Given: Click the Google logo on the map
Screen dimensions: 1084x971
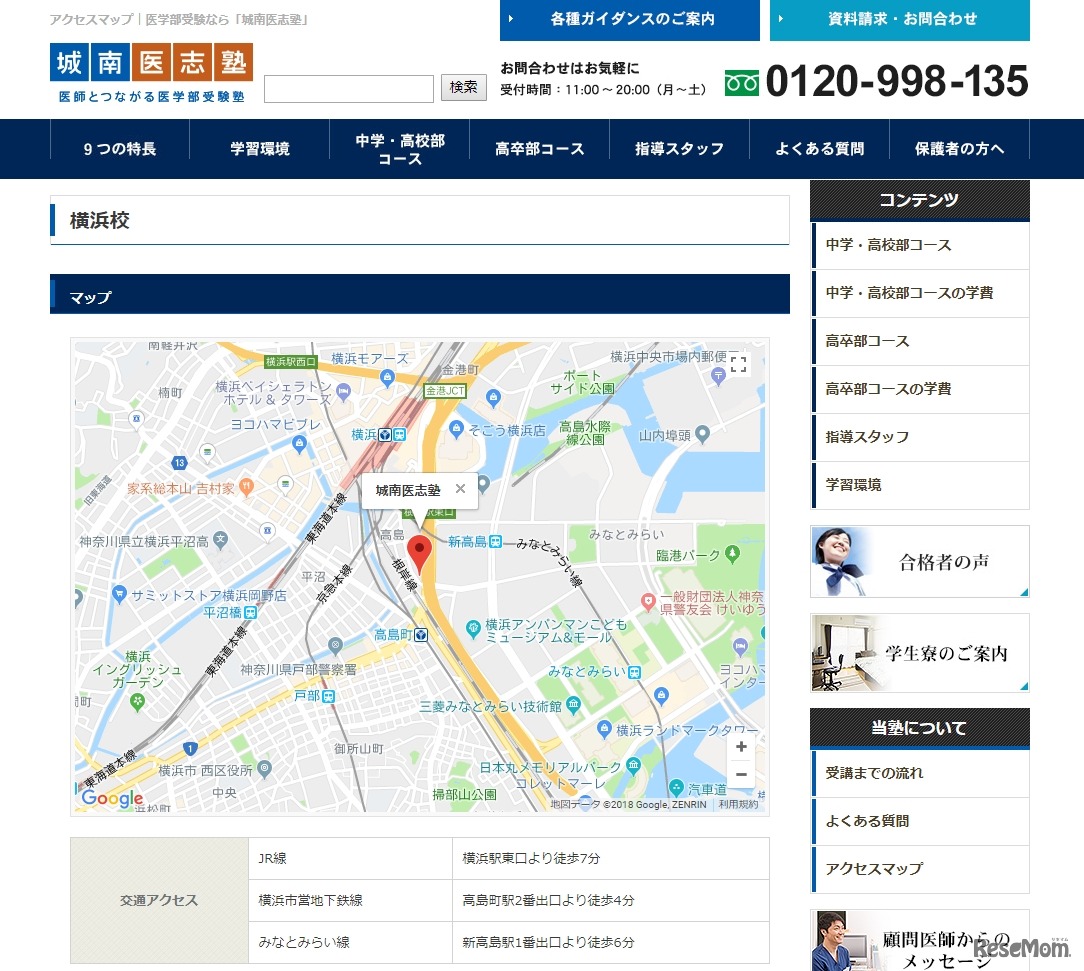Looking at the screenshot, I should [x=112, y=798].
